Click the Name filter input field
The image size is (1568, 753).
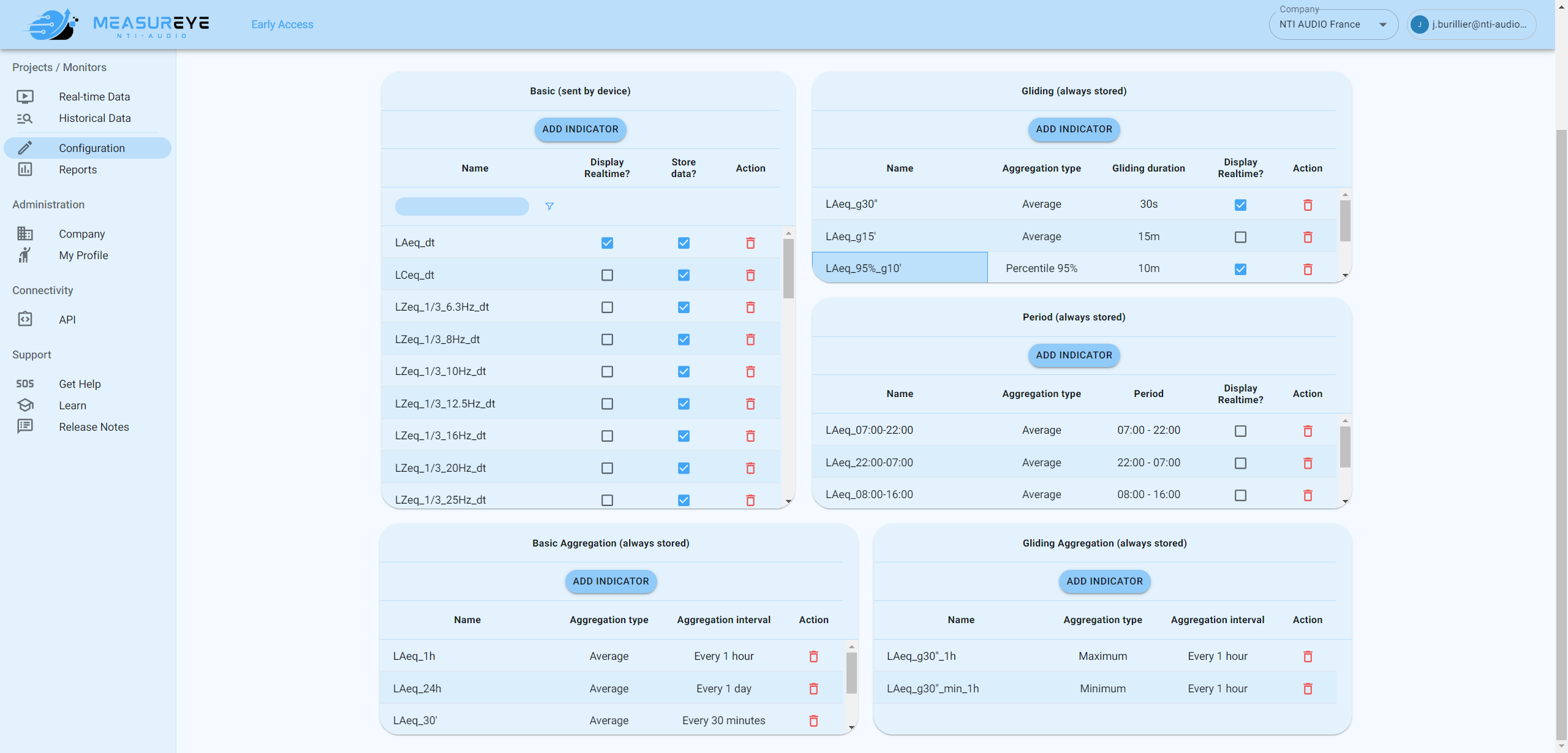pyautogui.click(x=462, y=206)
